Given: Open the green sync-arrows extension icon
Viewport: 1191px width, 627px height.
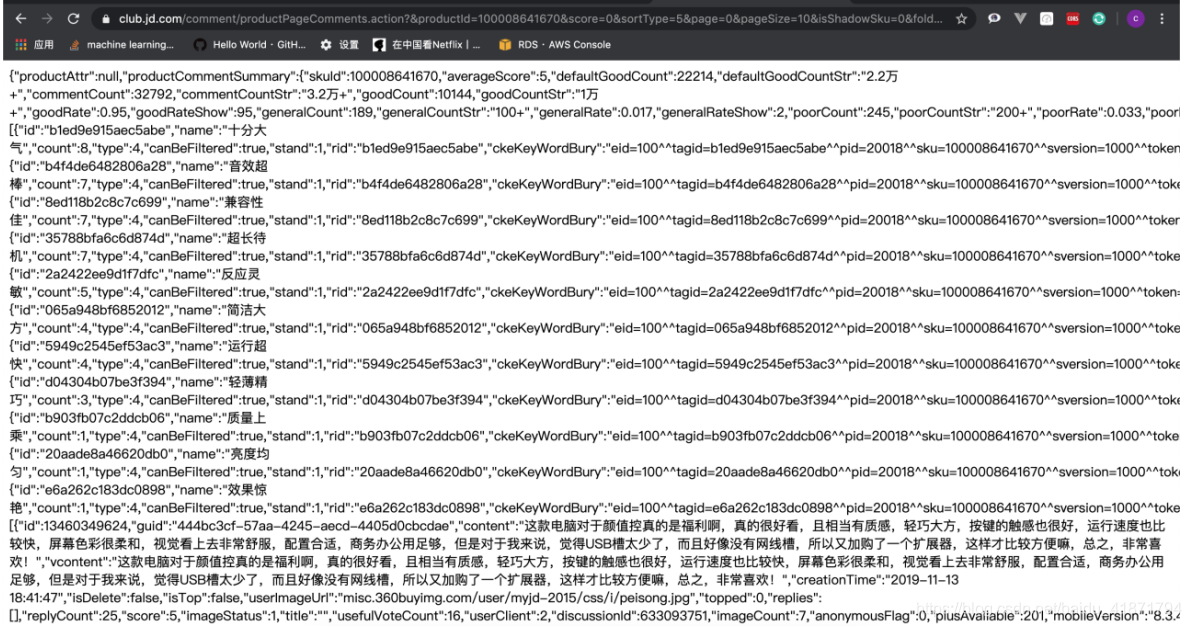Looking at the screenshot, I should 1098,19.
